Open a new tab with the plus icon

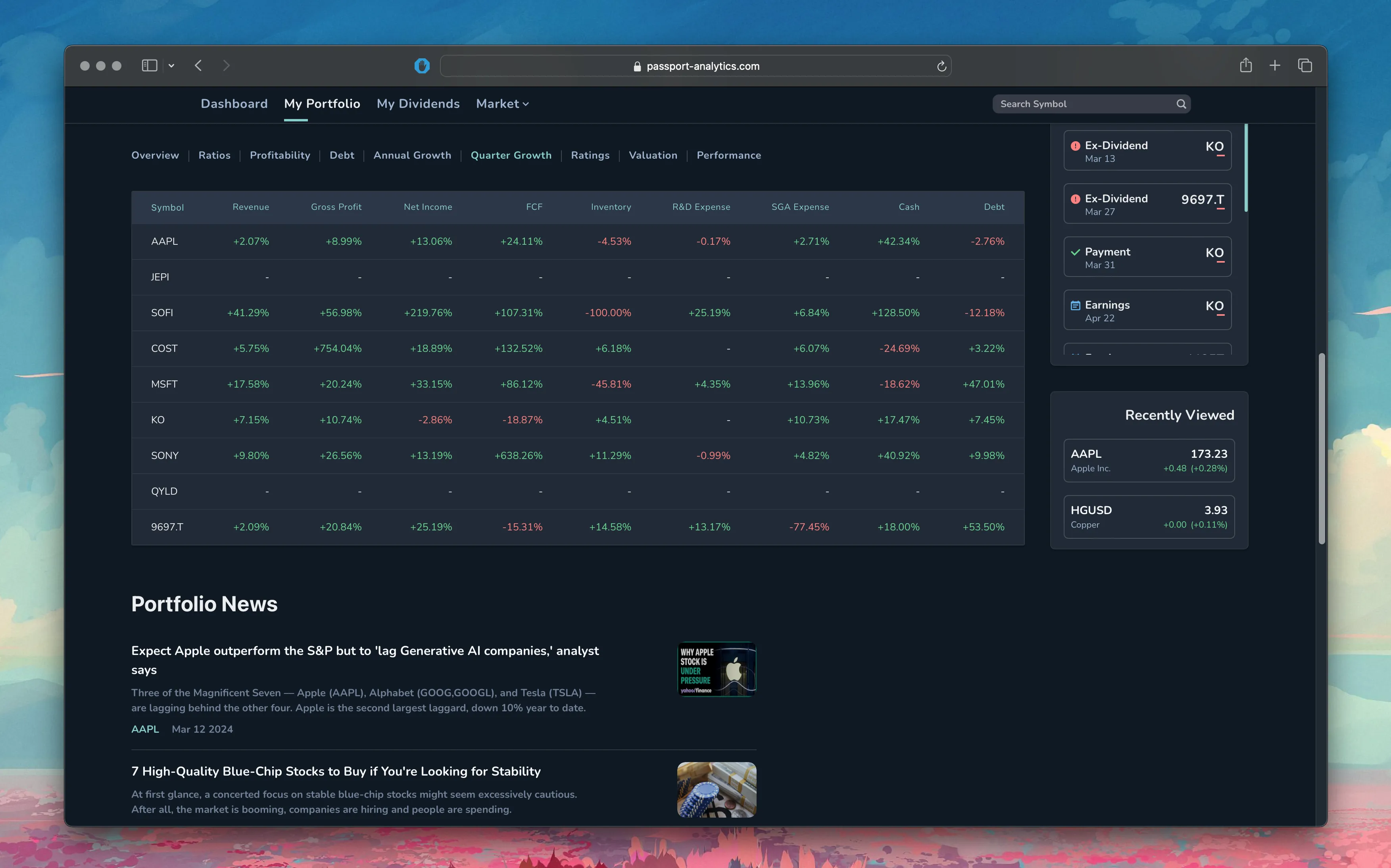(x=1274, y=65)
